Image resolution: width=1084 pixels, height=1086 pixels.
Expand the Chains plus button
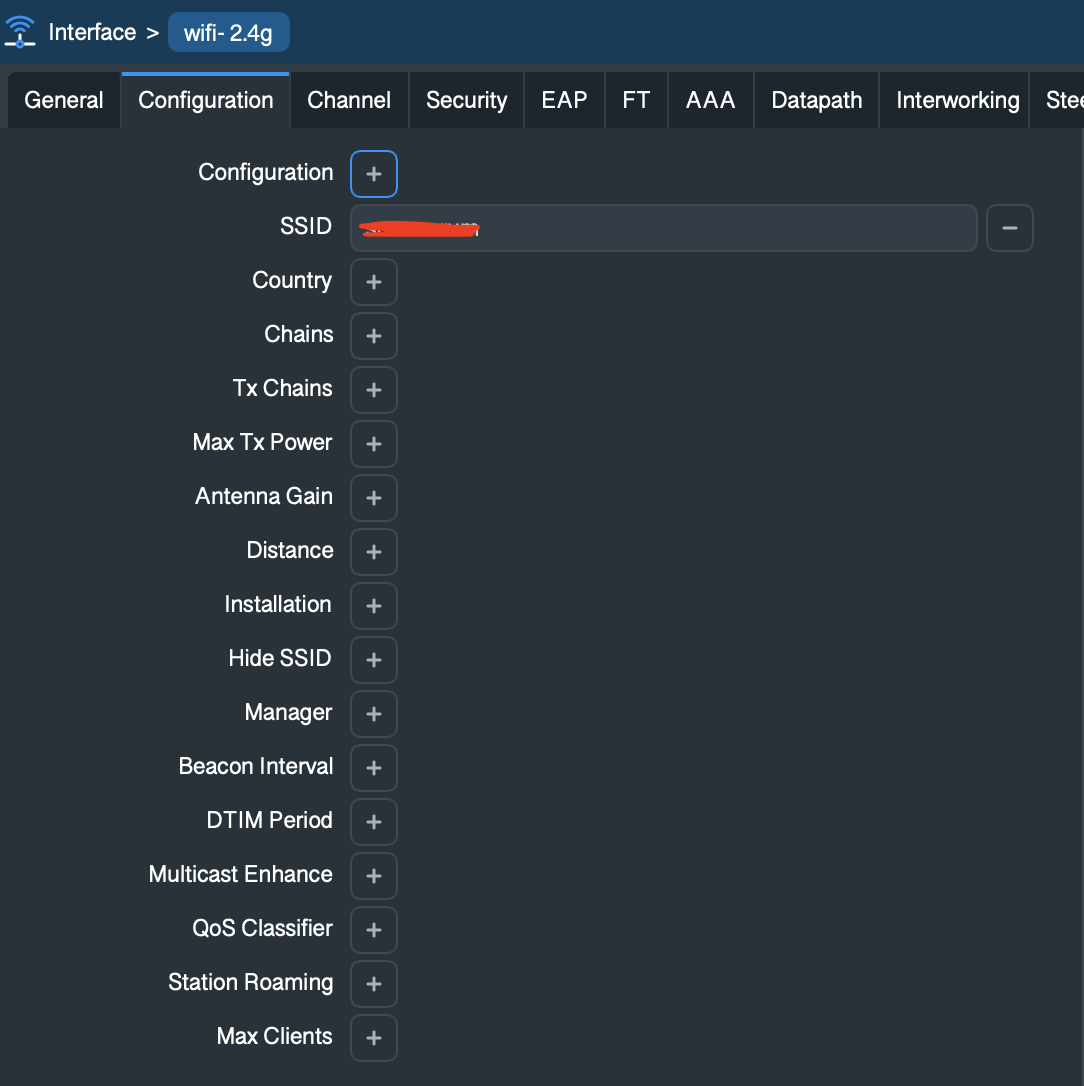point(374,336)
